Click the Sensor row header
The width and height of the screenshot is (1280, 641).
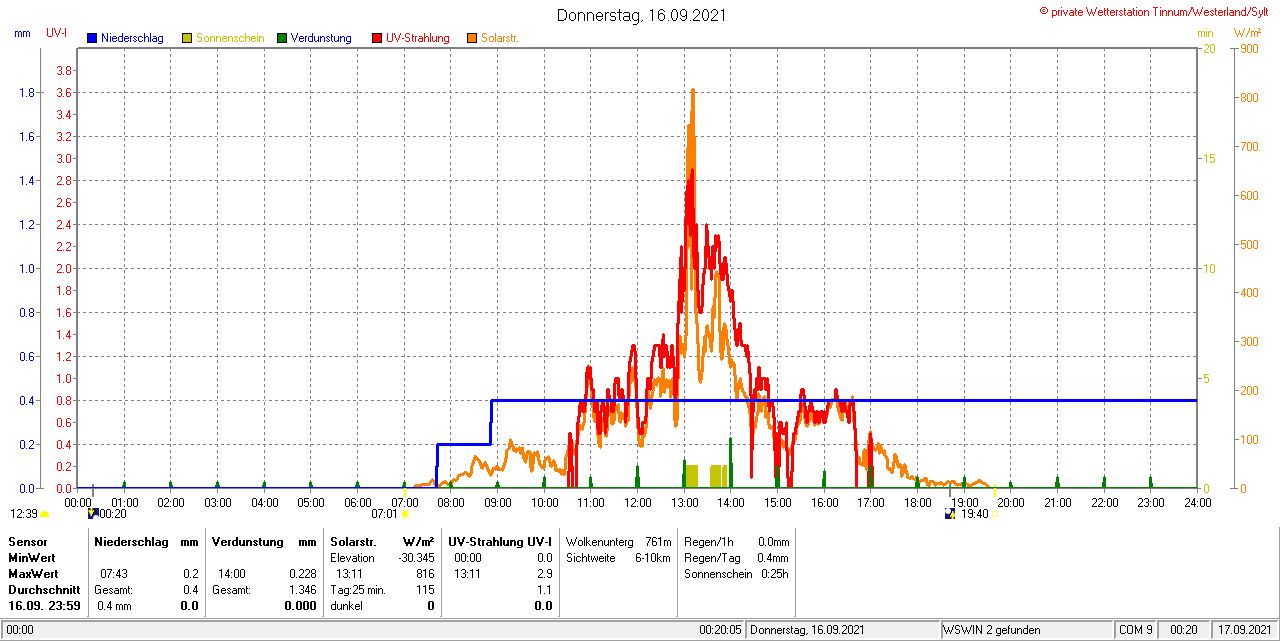pos(27,541)
